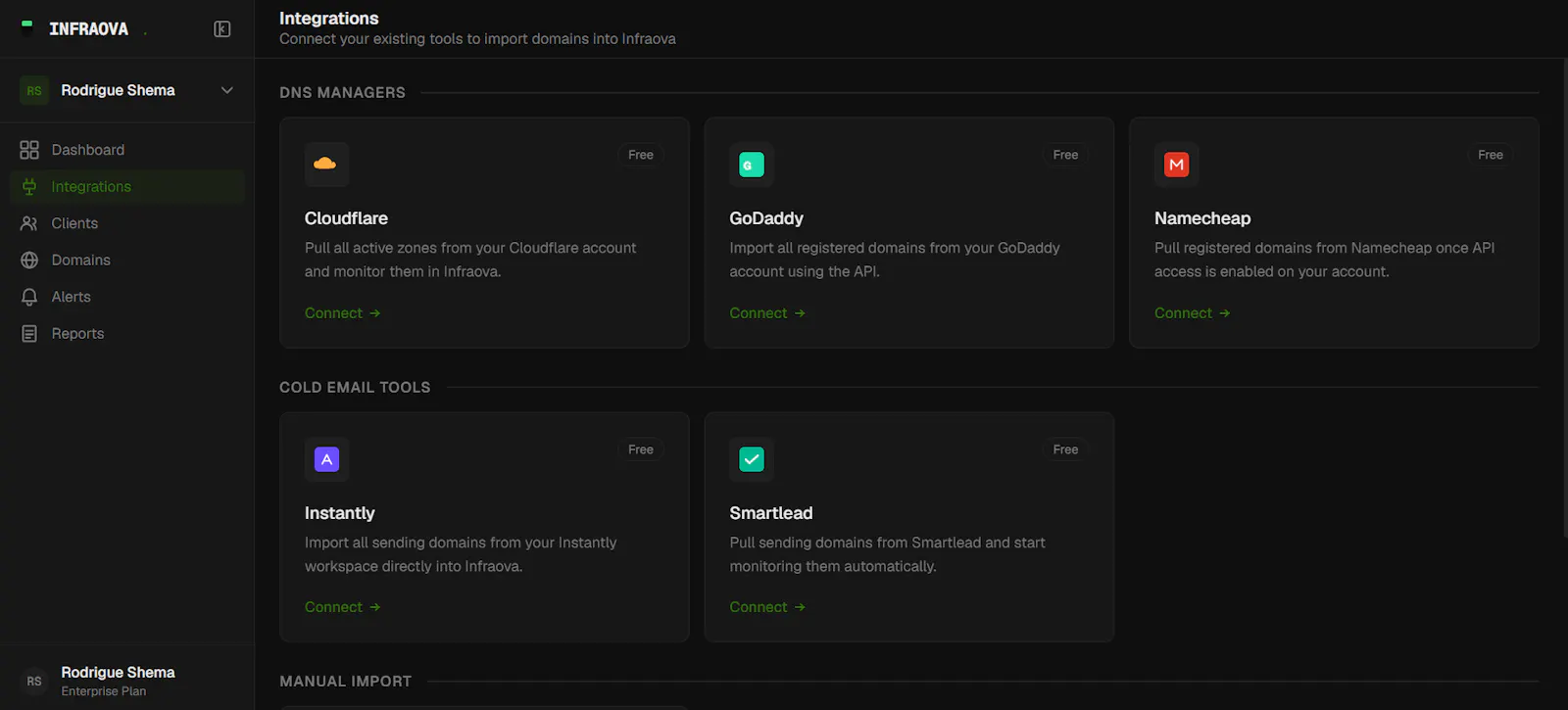Click the Cloudflare cloud logo icon
Image resolution: width=1568 pixels, height=710 pixels.
(x=326, y=165)
